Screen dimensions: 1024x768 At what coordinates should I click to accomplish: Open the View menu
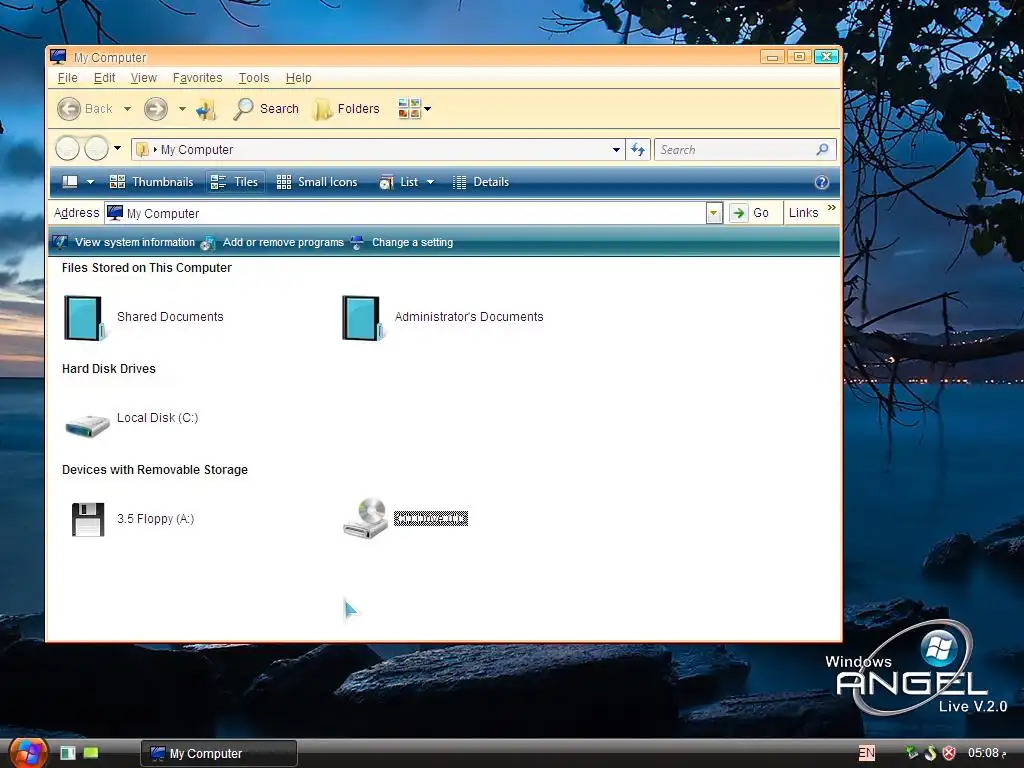[144, 78]
